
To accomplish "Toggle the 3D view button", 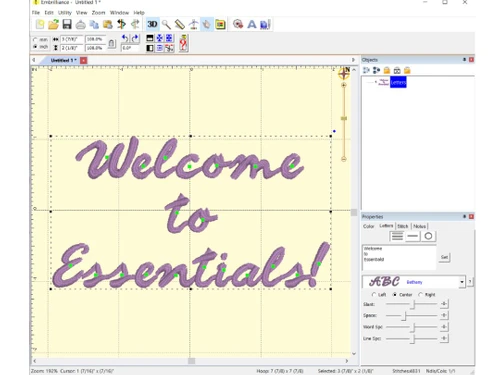I will (x=152, y=24).
